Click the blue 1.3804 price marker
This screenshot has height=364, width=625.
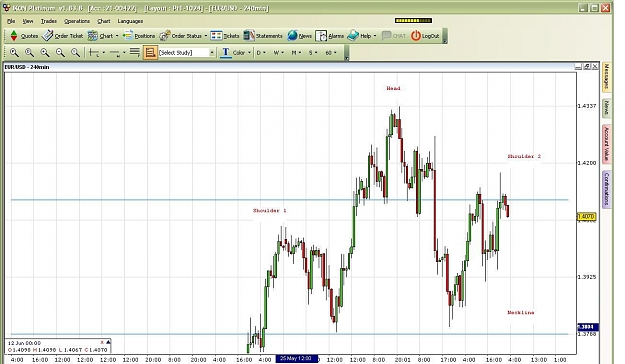click(588, 327)
